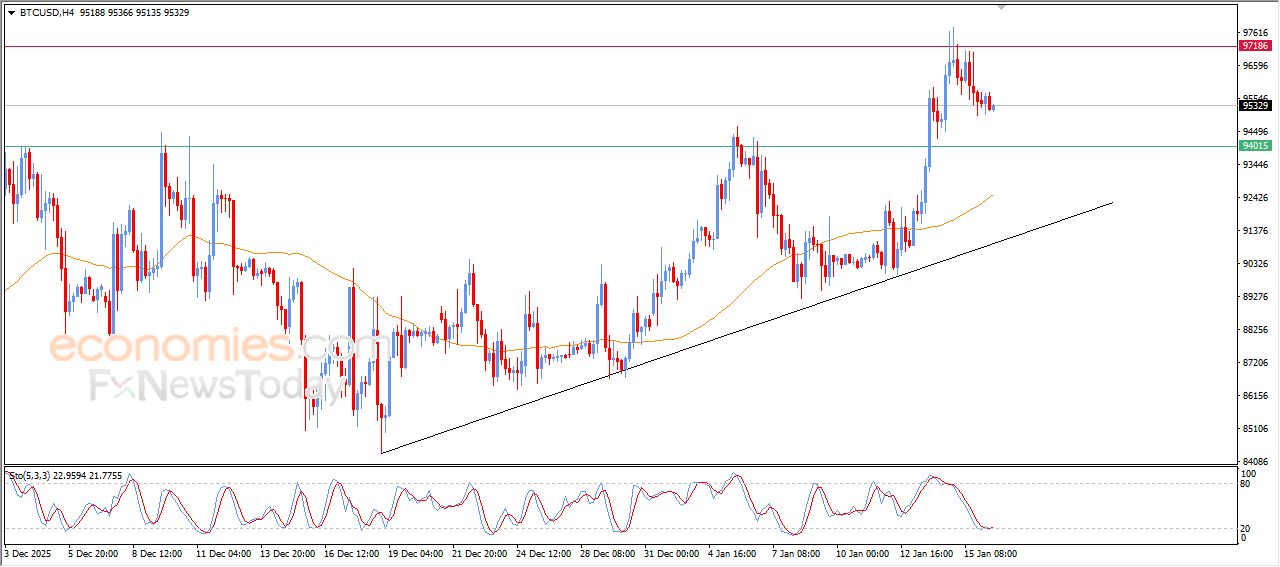Click the 97616 value on price axis
Viewport: 1280px width, 567px height.
coord(1254,32)
